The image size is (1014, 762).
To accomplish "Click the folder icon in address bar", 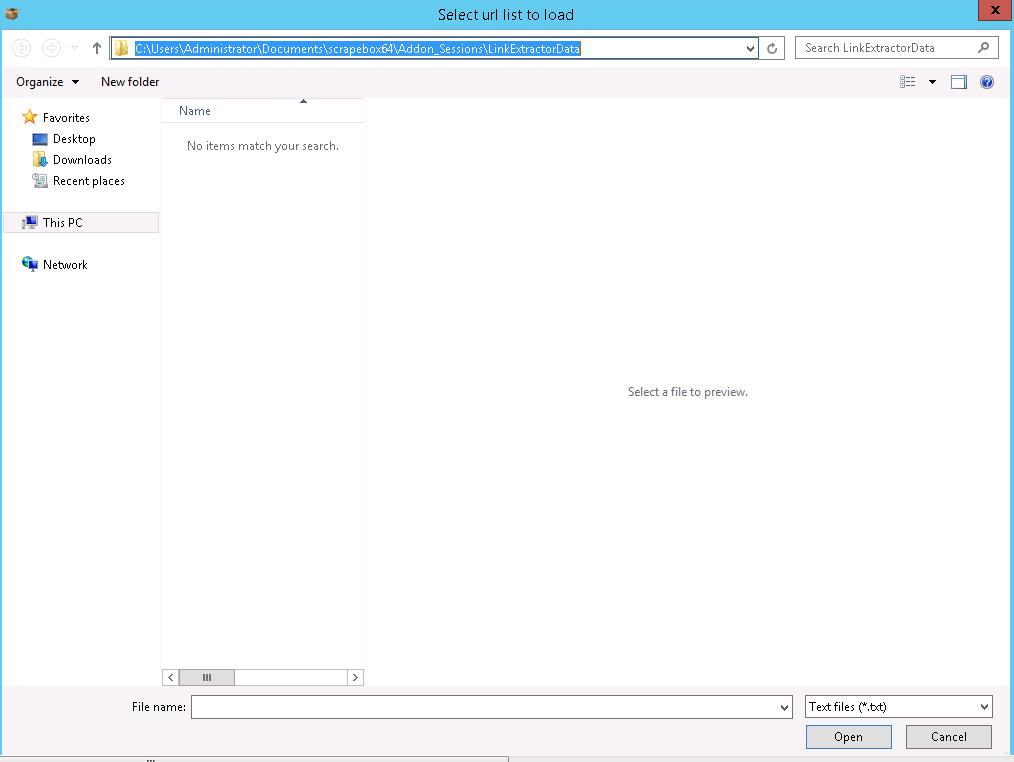I will click(x=121, y=49).
